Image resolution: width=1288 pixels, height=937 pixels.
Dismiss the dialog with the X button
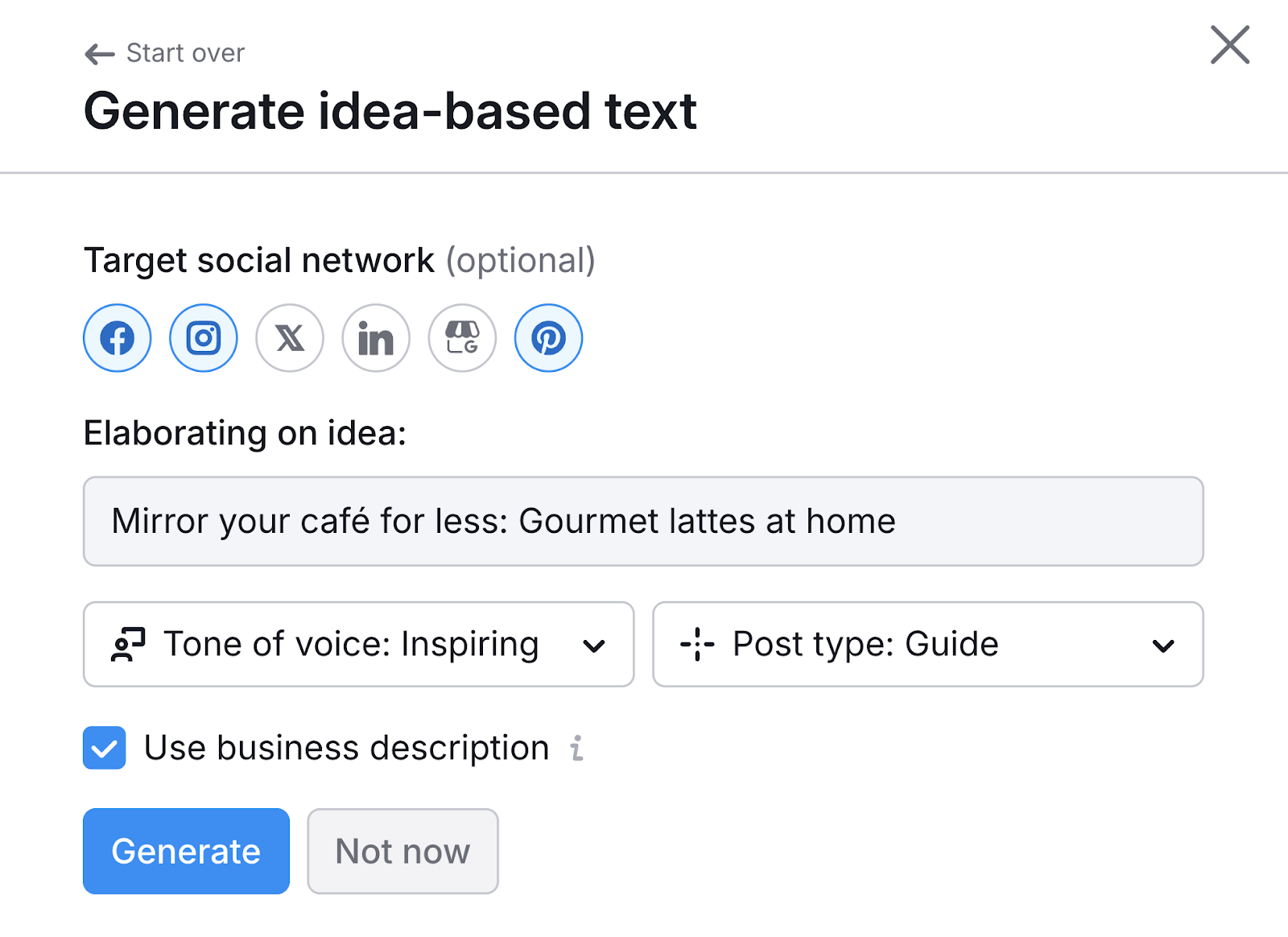(x=1229, y=46)
